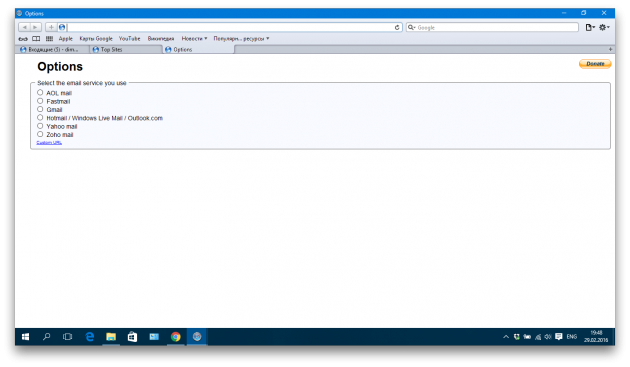Open the search engine magnifier dropdown
The height and width of the screenshot is (367, 630).
click(411, 27)
